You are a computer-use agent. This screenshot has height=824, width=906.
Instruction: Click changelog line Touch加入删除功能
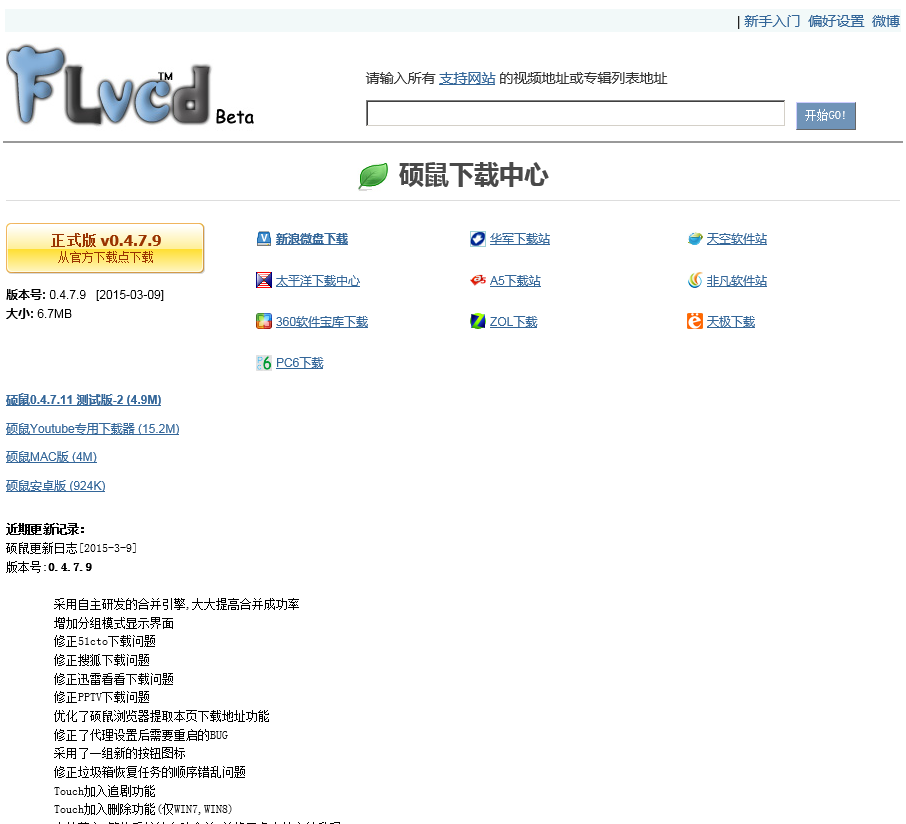coord(143,810)
